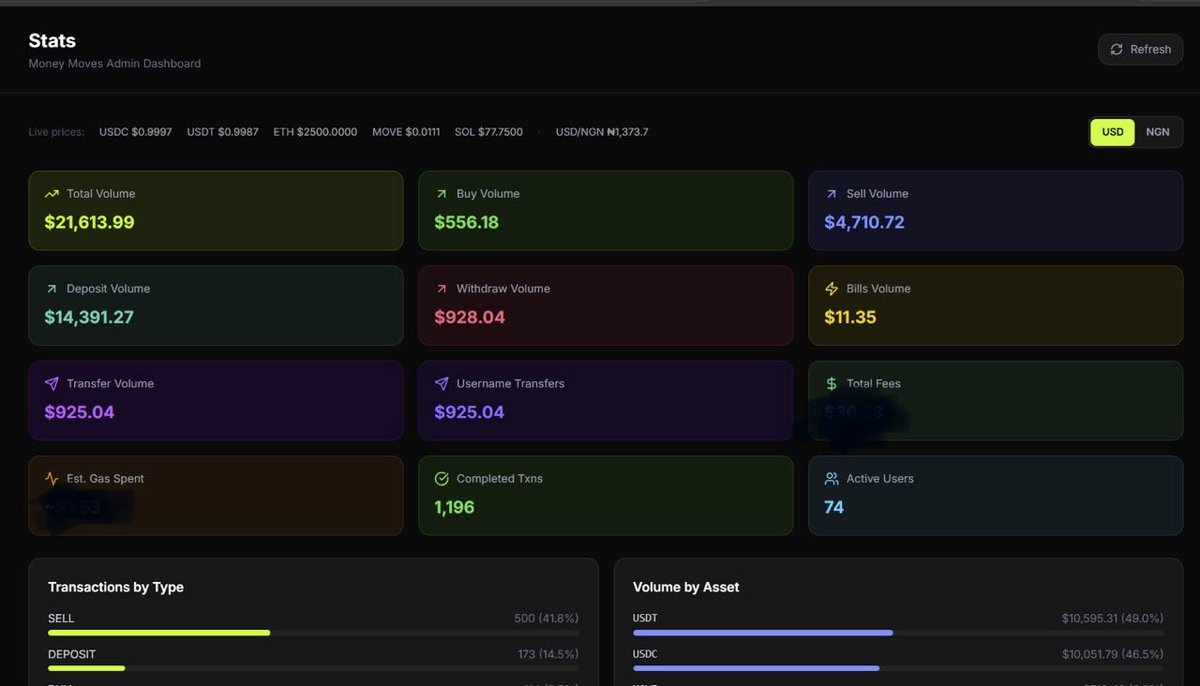Screen dimensions: 1200x686
Task: Click the Bills Volume lightning icon
Action: tap(831, 289)
